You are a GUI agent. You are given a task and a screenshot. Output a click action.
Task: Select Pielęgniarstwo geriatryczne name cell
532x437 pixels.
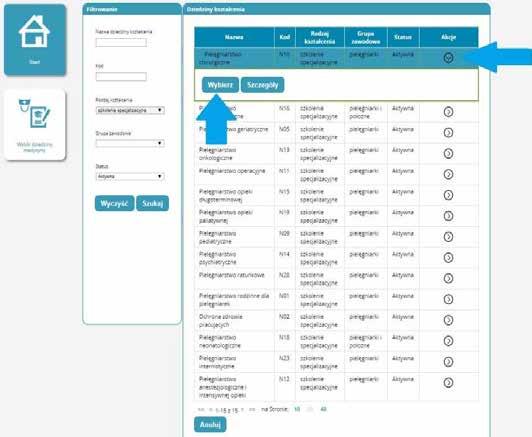tap(234, 133)
